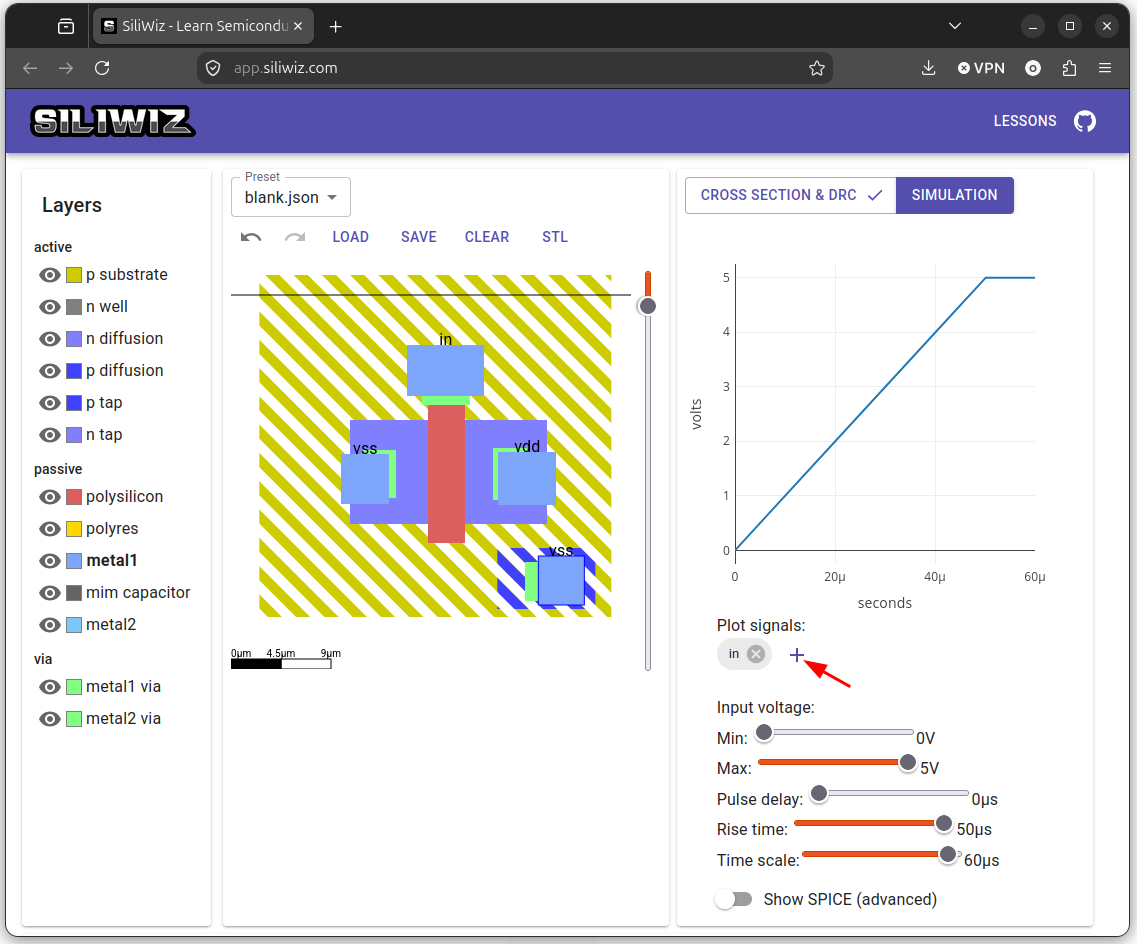The height and width of the screenshot is (944, 1137).
Task: Switch to Cross Section & DRC tab
Action: [790, 195]
